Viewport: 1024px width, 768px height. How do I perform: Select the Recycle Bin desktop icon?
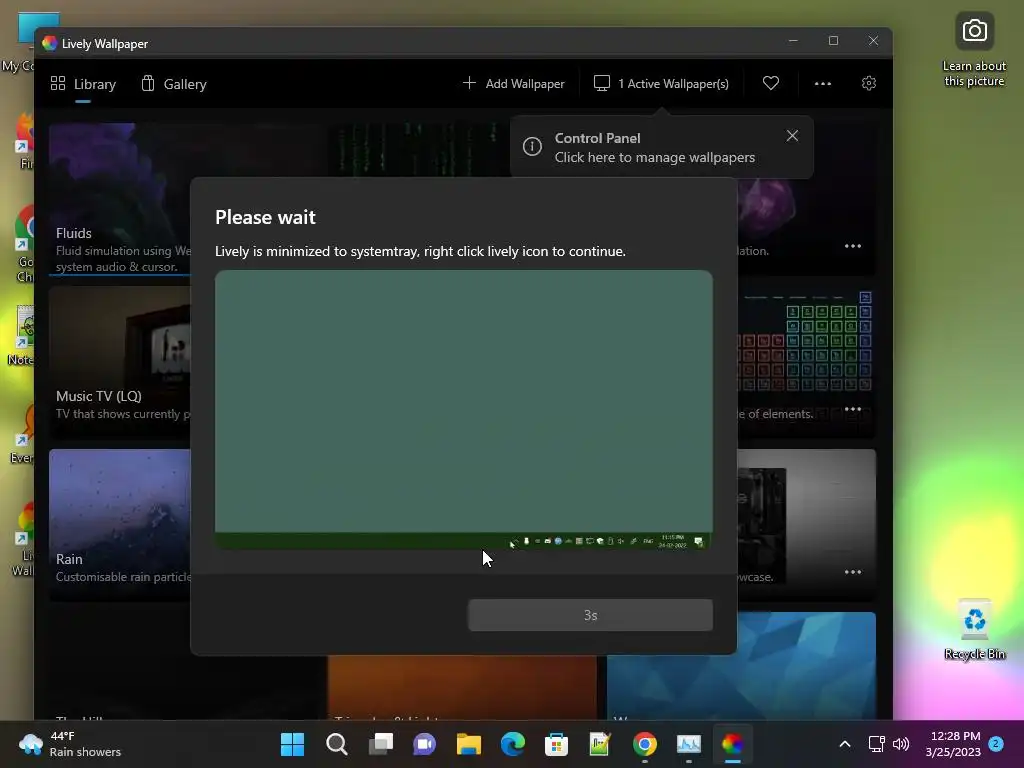974,630
